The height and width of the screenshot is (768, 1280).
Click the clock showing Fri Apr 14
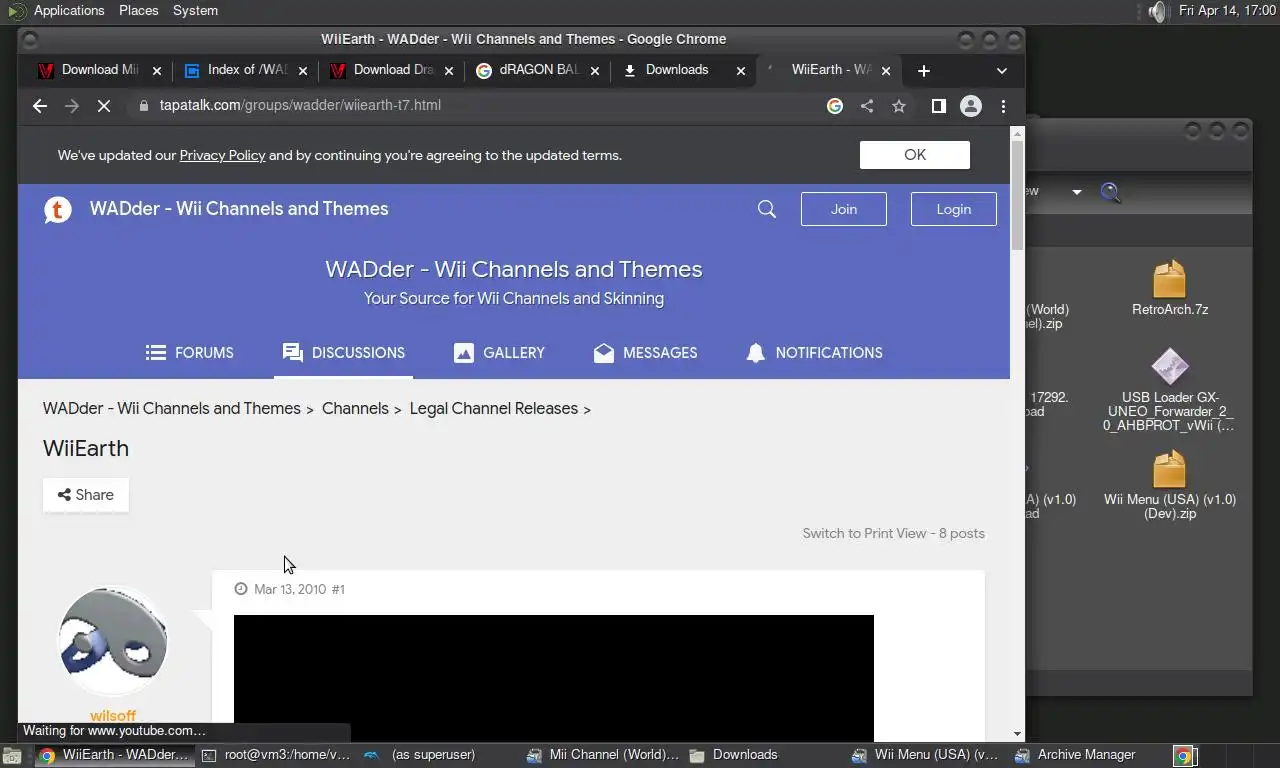tap(1227, 11)
